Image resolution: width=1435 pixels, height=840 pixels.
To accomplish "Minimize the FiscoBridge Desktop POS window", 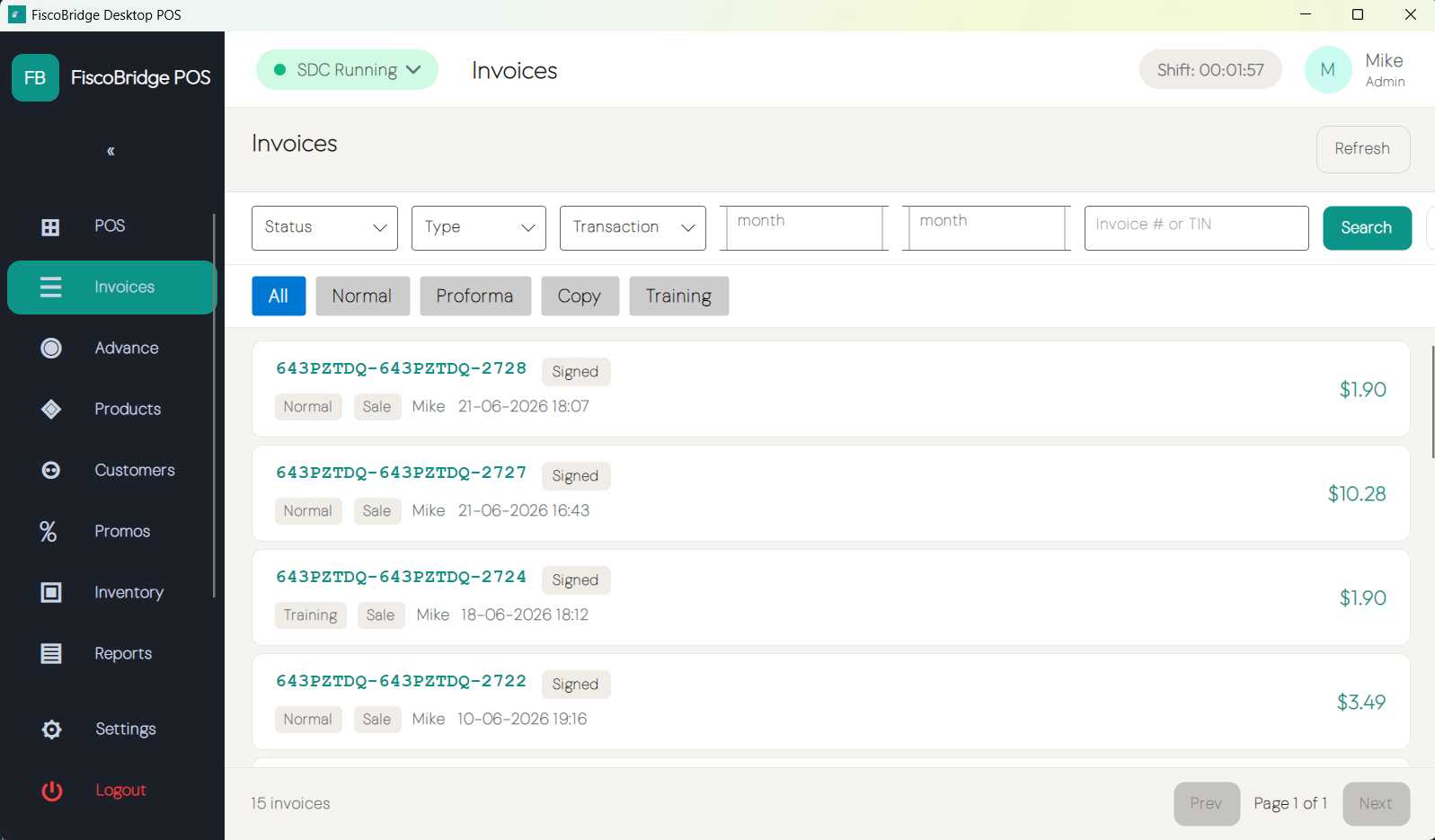I will pos(1306,14).
